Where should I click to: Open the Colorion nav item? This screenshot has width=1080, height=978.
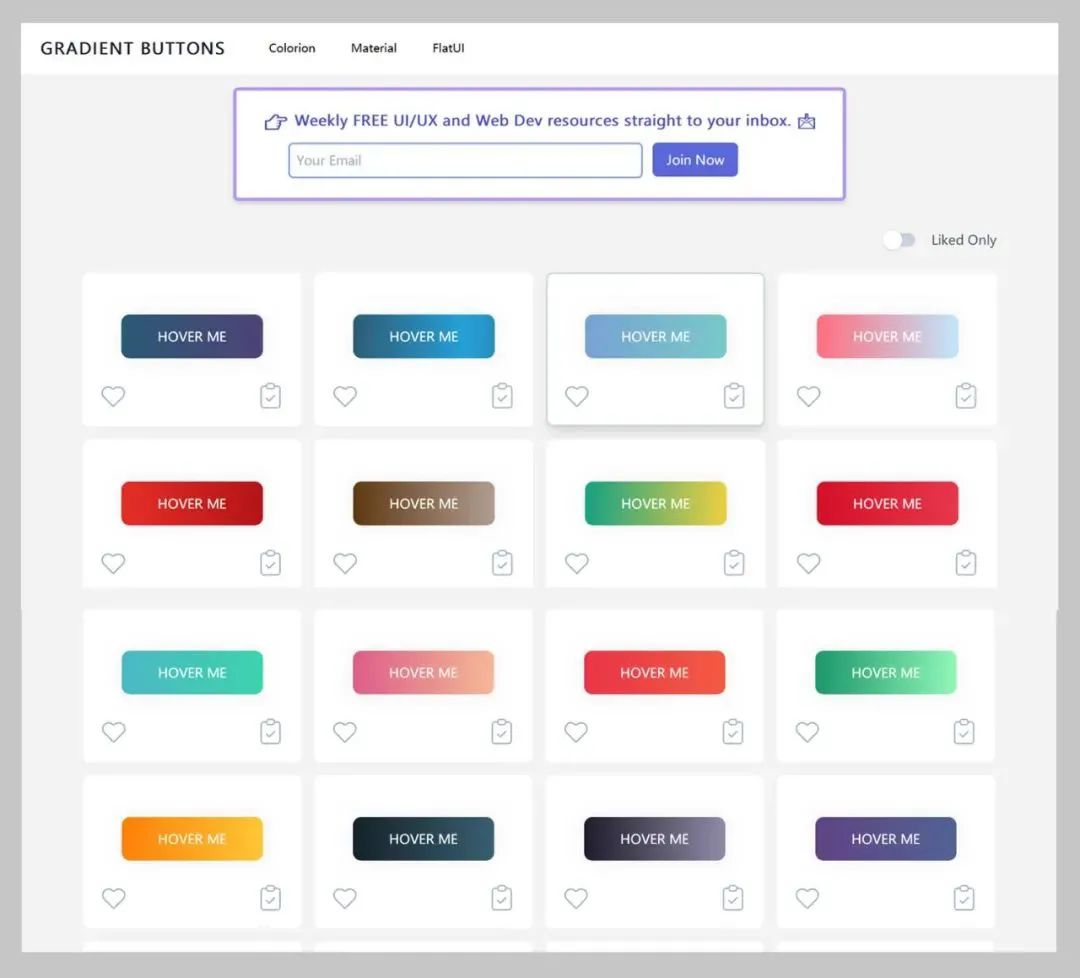click(x=292, y=48)
